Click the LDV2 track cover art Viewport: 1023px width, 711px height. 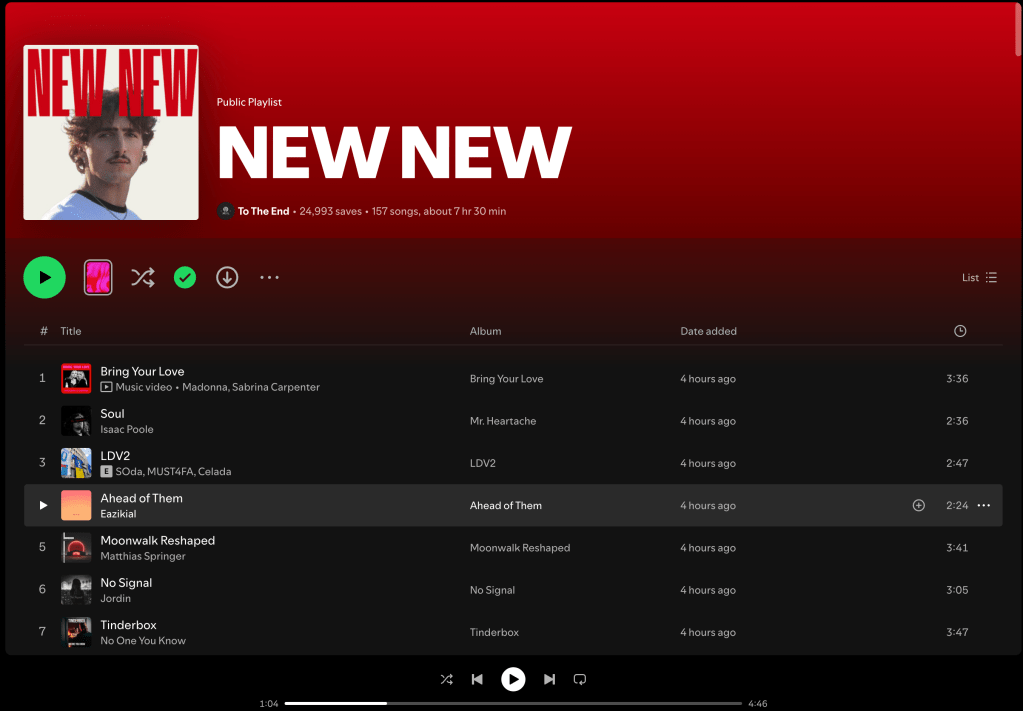point(76,463)
